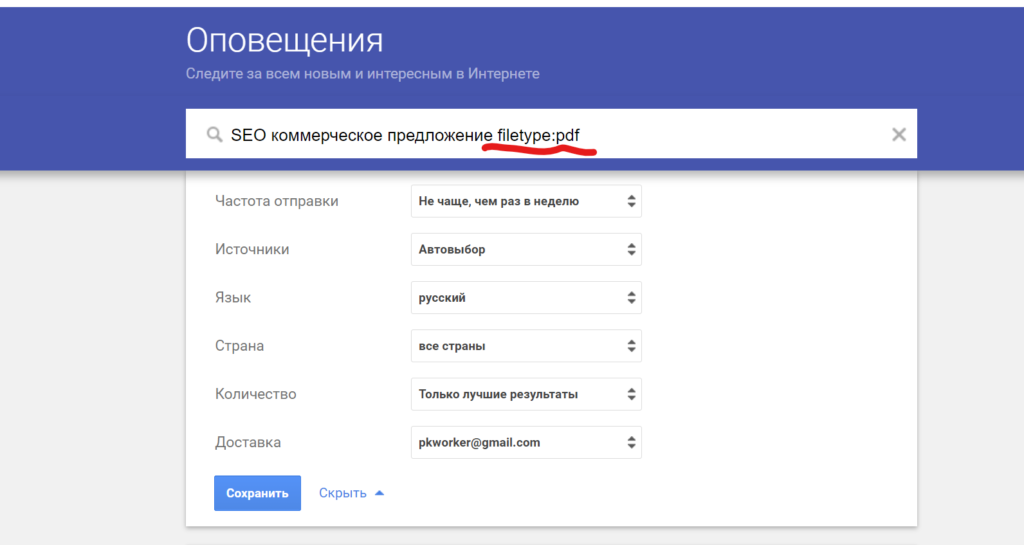1024x545 pixels.
Task: Click the 'Частота отправки' label
Action: 276,201
